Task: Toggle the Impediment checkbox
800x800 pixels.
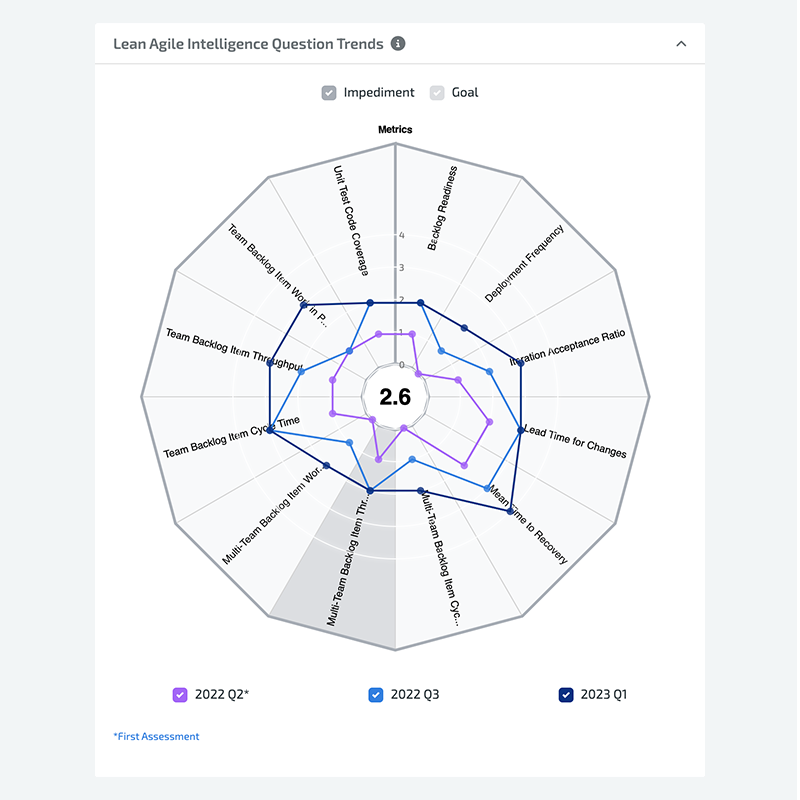Action: (329, 93)
